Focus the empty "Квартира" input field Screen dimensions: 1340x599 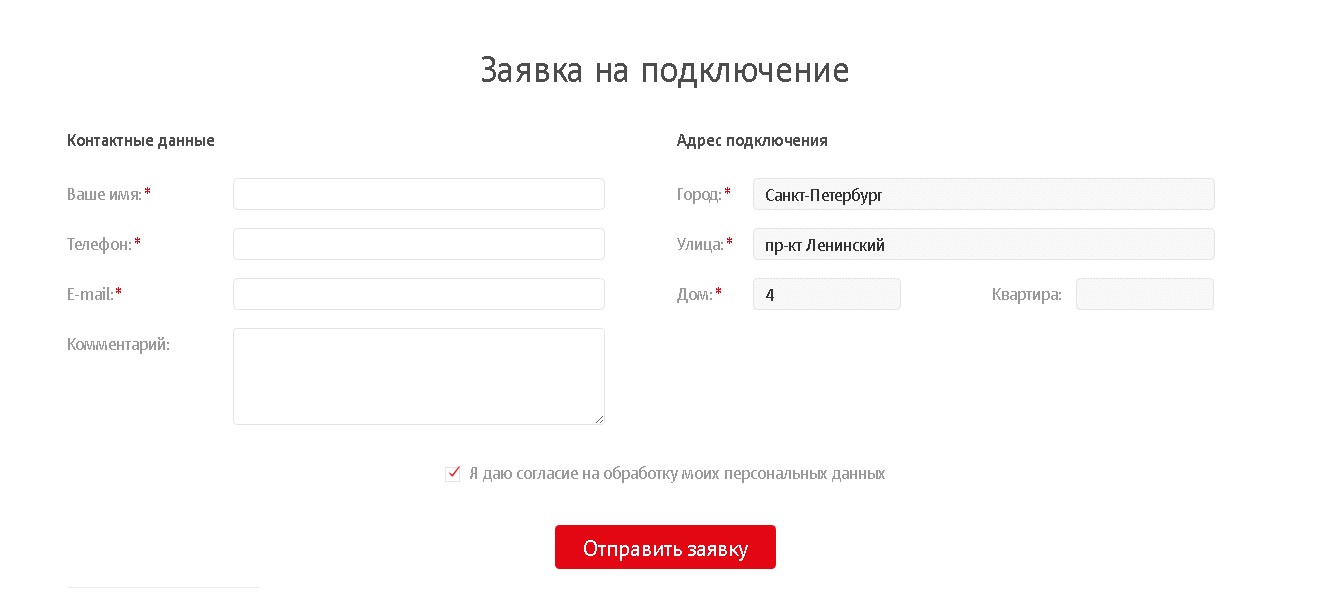point(1144,294)
